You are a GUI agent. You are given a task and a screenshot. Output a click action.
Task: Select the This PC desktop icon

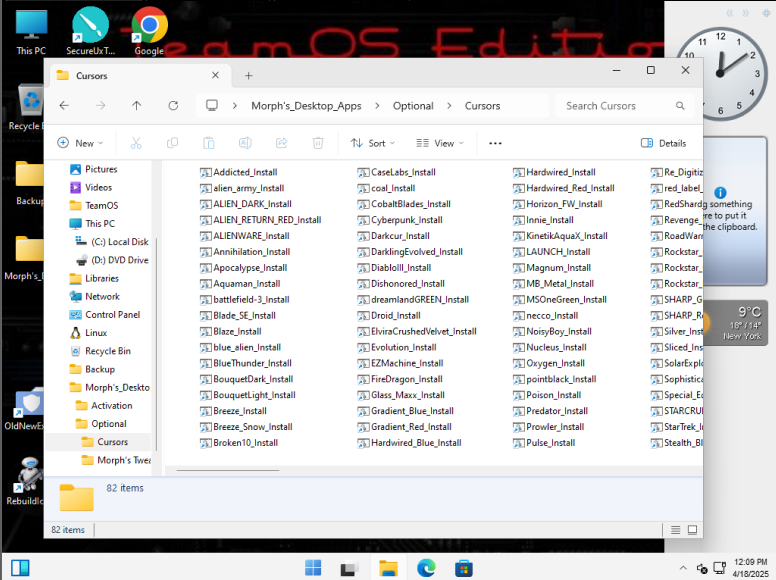tap(31, 31)
